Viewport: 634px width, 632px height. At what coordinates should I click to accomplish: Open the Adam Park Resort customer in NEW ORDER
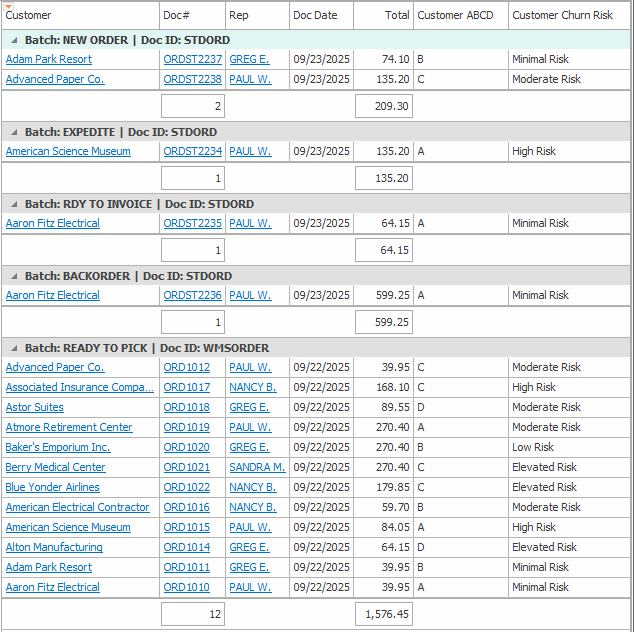[48, 59]
